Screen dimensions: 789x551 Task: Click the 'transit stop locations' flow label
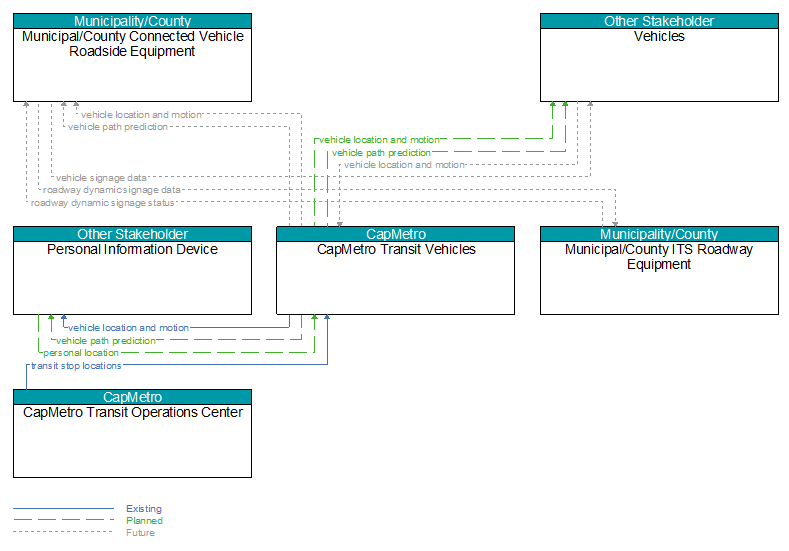(x=76, y=366)
